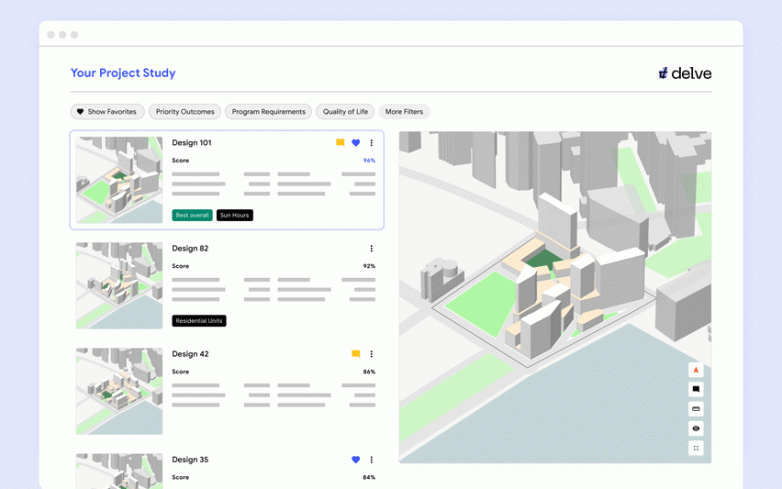Screen dimensions: 782x489
Task: Select the Design 82 thumbnail
Action: pos(119,286)
